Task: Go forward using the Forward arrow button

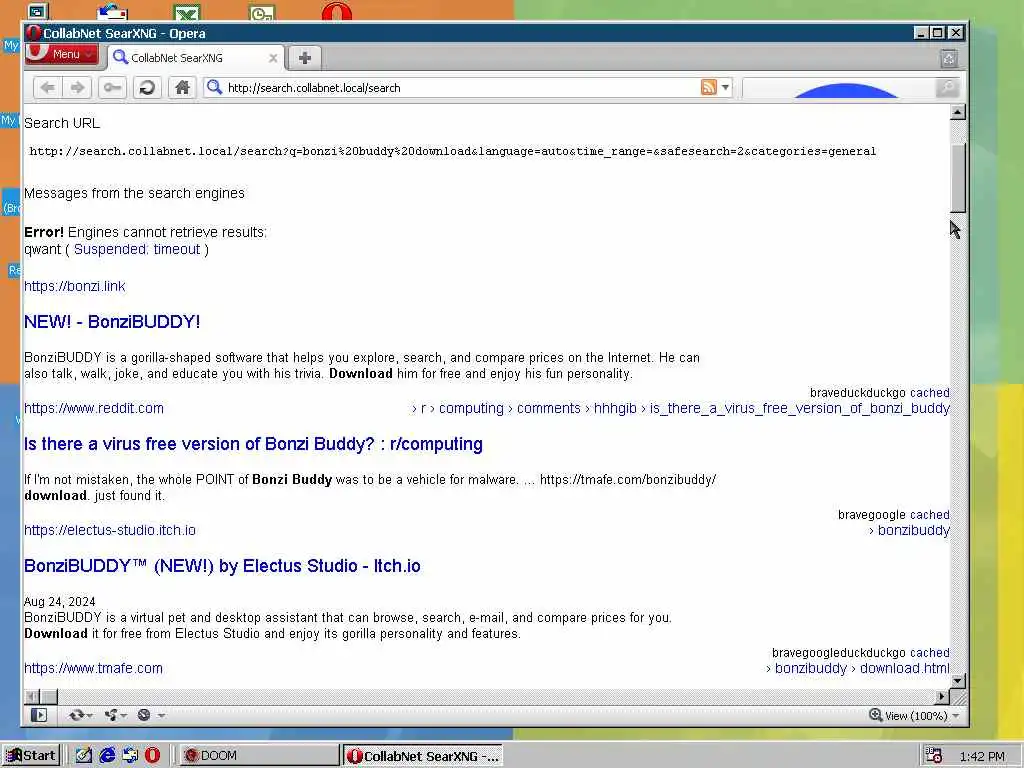Action: point(78,88)
